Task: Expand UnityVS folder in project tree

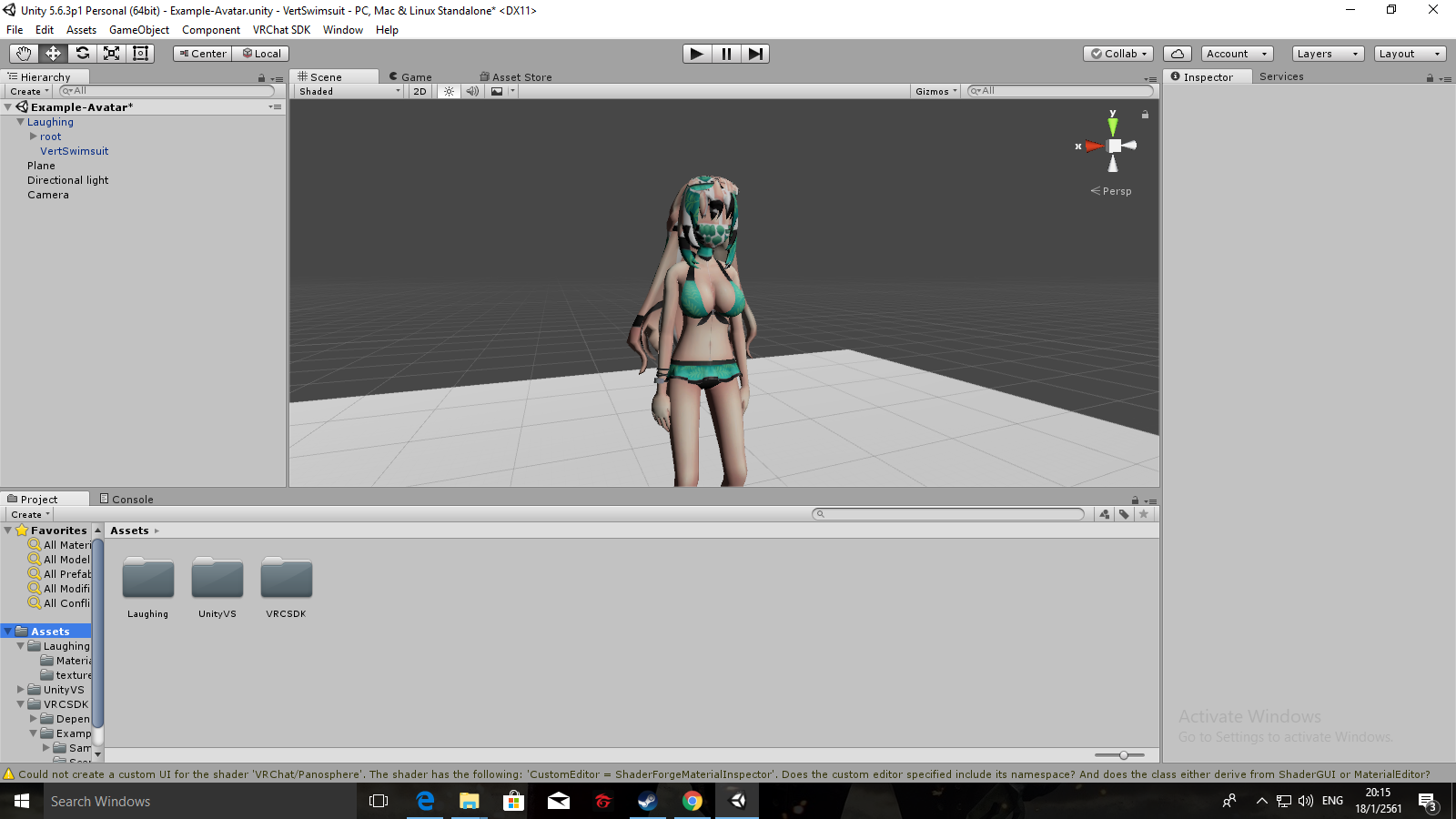Action: click(x=21, y=690)
